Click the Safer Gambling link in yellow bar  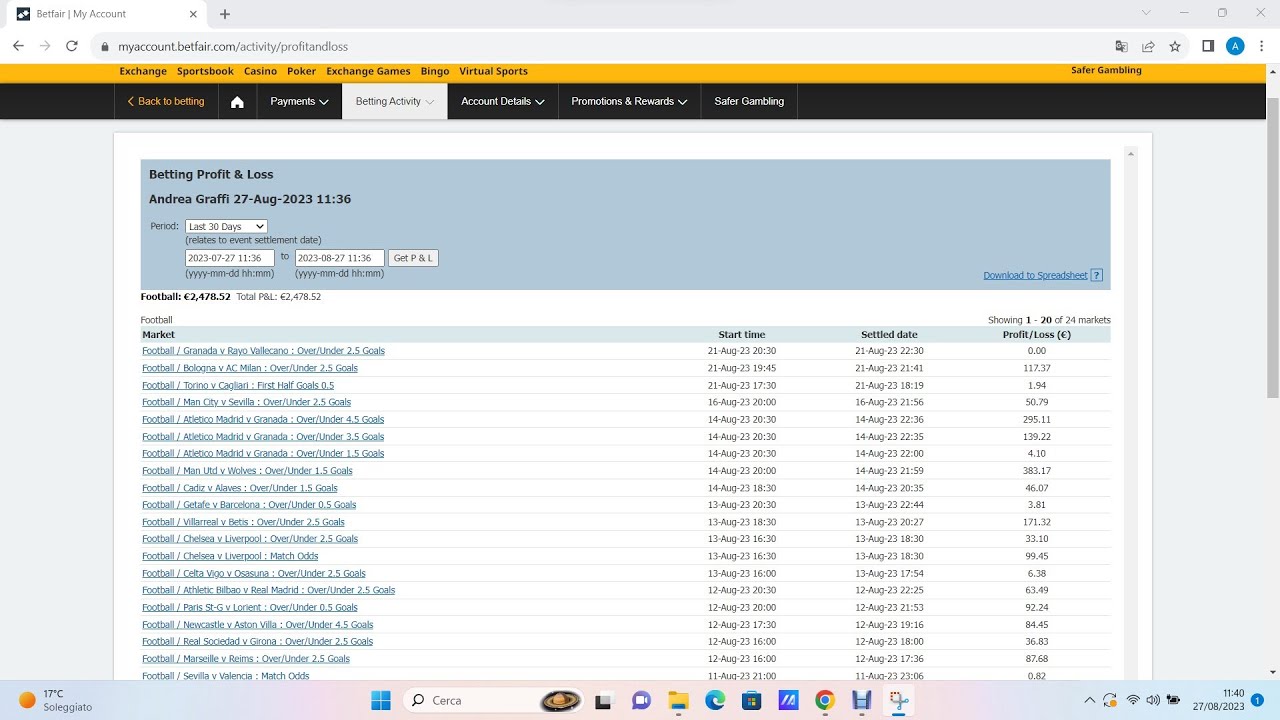[1106, 70]
